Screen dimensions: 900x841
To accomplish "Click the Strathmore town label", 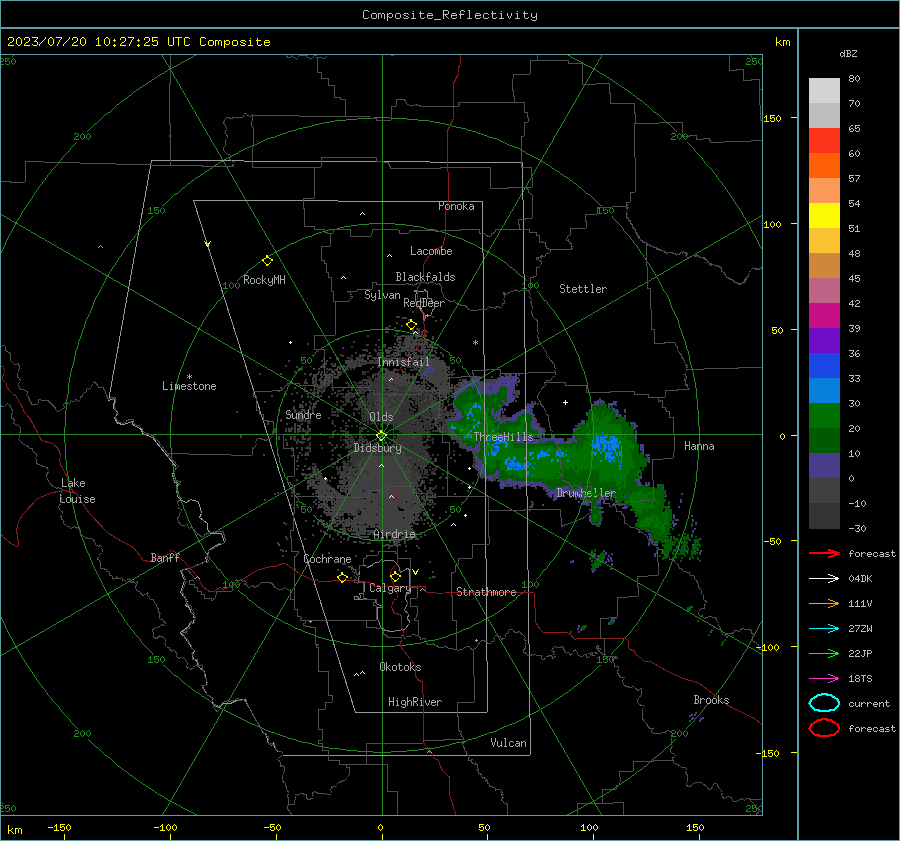I will 486,592.
